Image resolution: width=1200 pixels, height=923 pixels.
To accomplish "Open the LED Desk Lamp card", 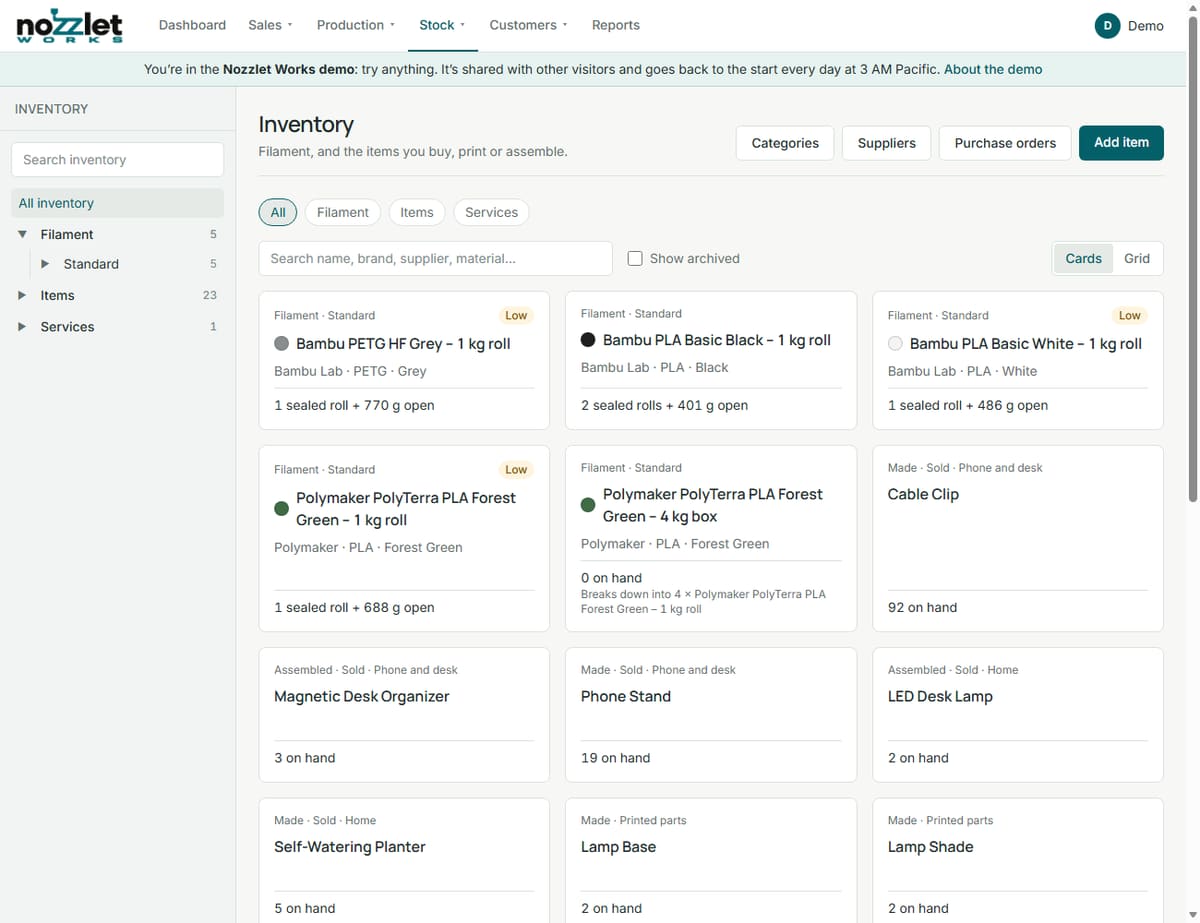I will click(1018, 714).
